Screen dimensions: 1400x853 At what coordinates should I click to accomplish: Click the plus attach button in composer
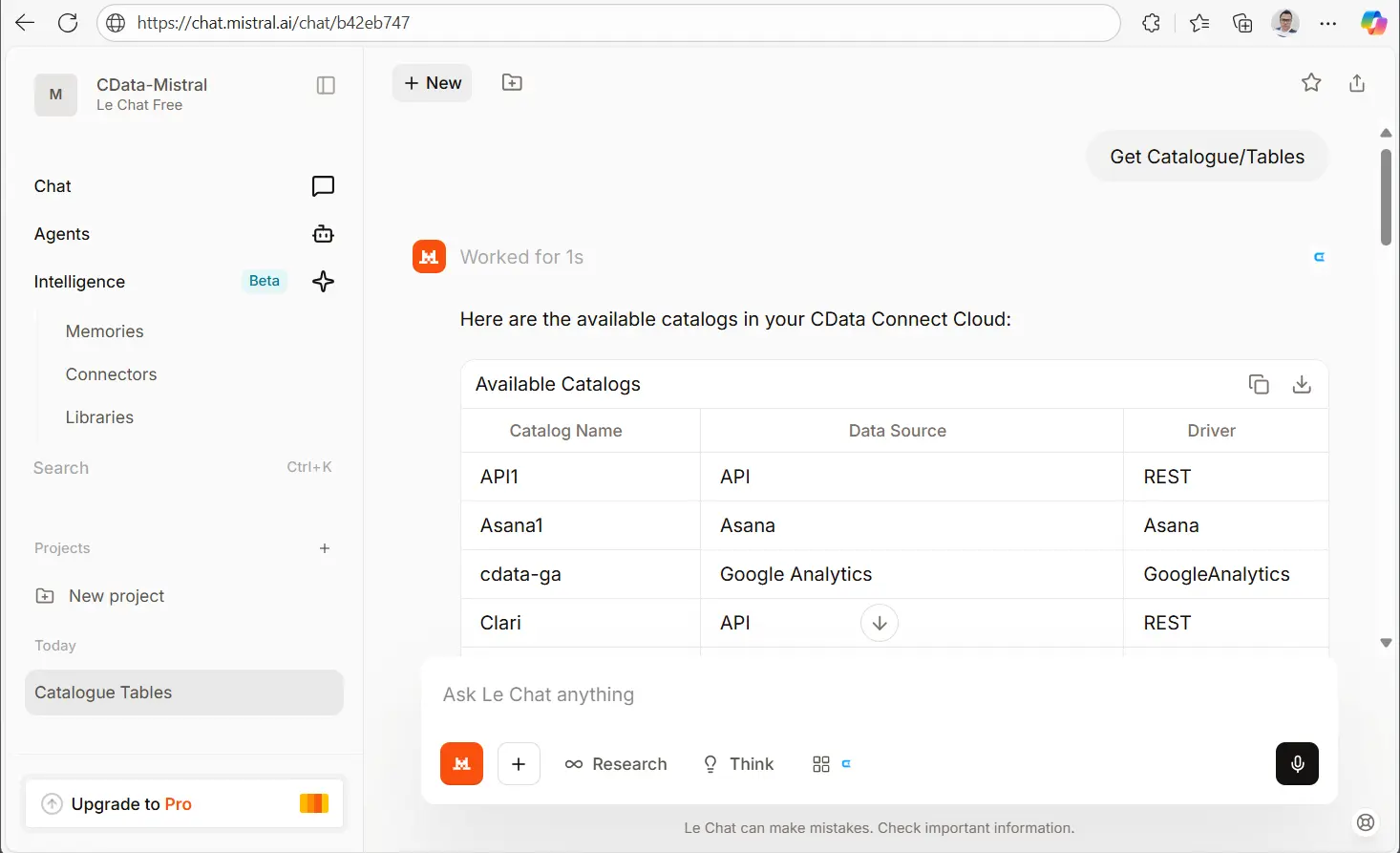(x=519, y=764)
